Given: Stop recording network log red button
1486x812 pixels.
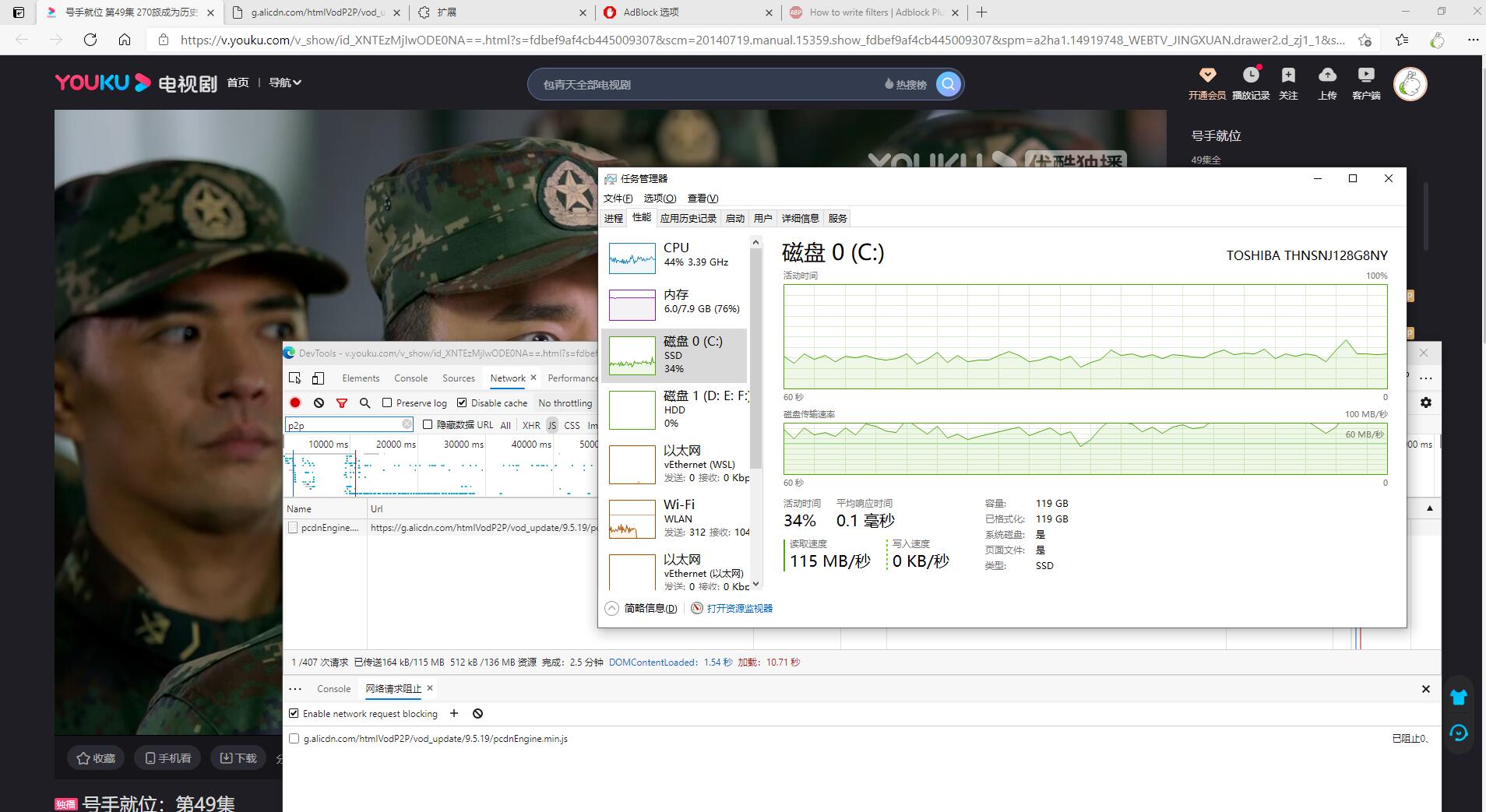Looking at the screenshot, I should click(x=295, y=402).
